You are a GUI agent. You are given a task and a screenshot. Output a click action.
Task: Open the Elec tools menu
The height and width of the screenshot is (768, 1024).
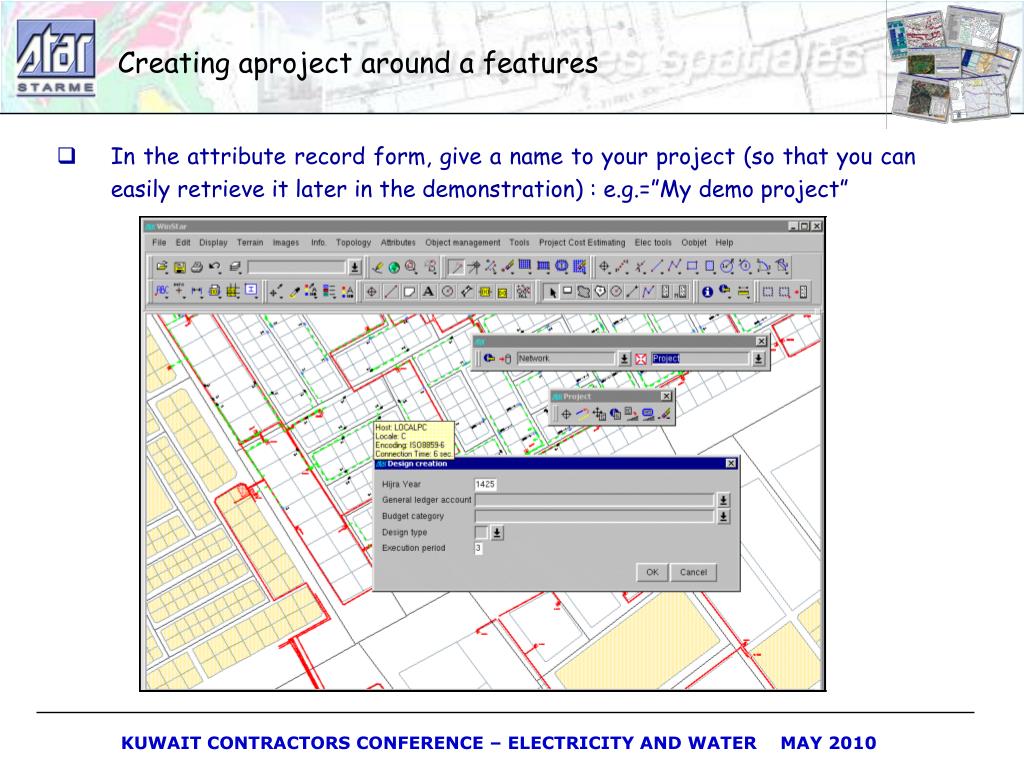coord(653,242)
